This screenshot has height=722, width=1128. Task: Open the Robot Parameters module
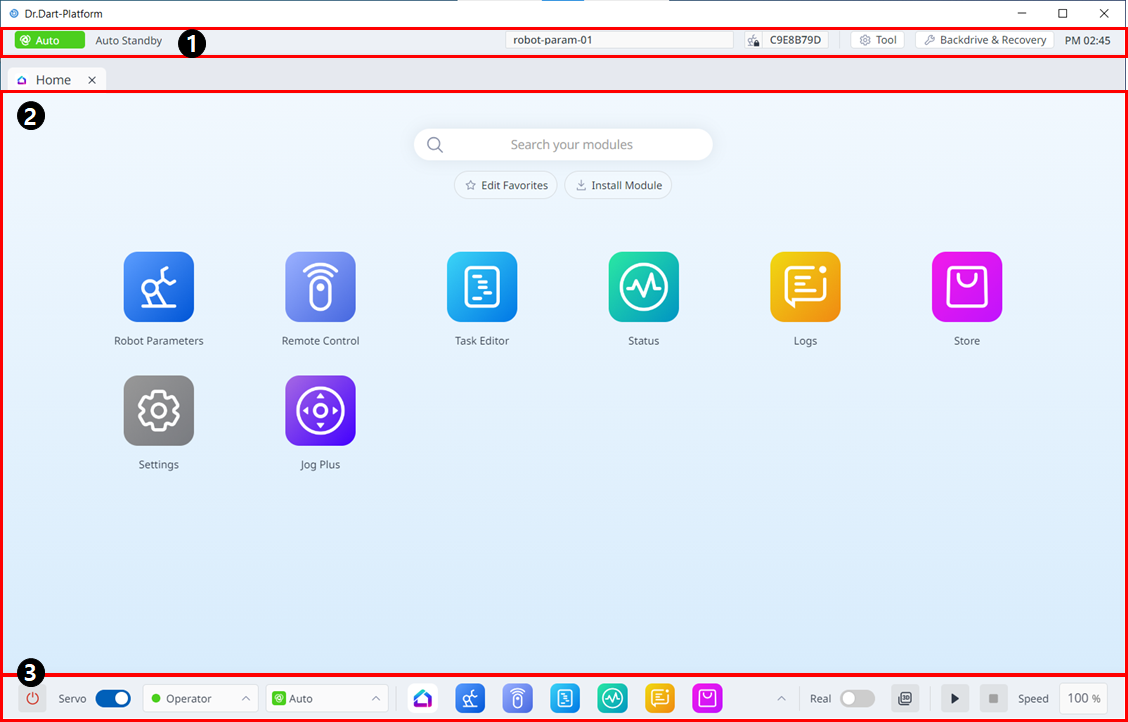pos(158,287)
